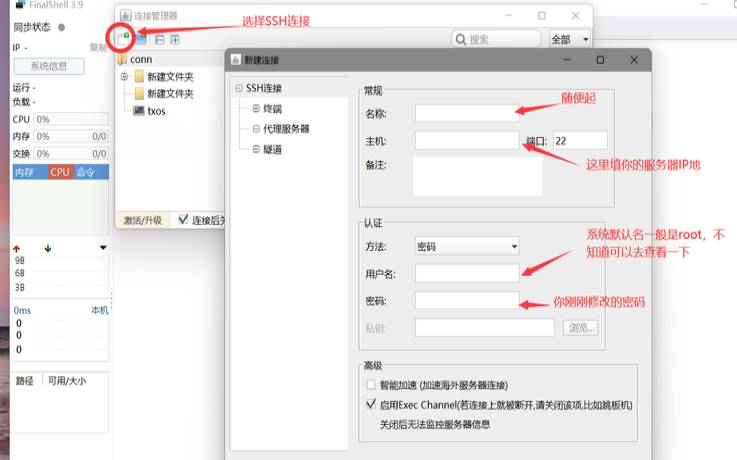
Task: Select the 隧道 settings node
Action: coord(272,149)
